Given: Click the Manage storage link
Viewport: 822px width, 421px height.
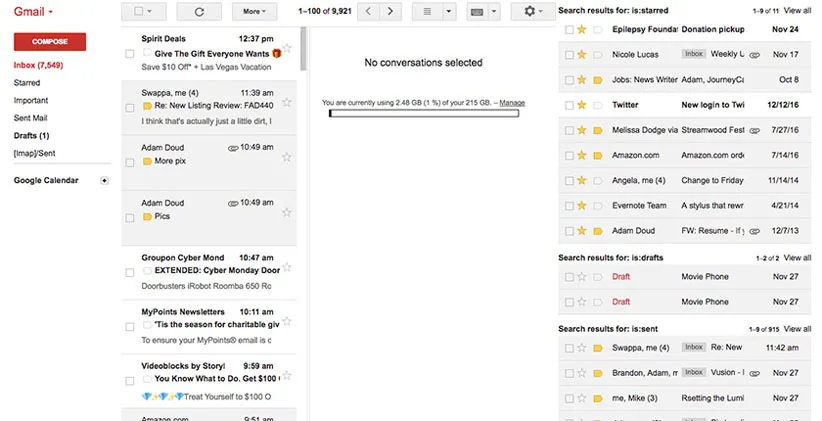Looking at the screenshot, I should tap(512, 103).
